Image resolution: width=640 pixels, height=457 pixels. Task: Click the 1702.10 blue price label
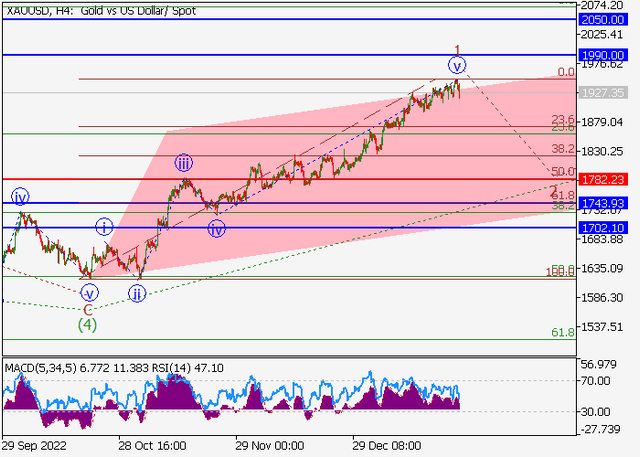click(x=603, y=228)
